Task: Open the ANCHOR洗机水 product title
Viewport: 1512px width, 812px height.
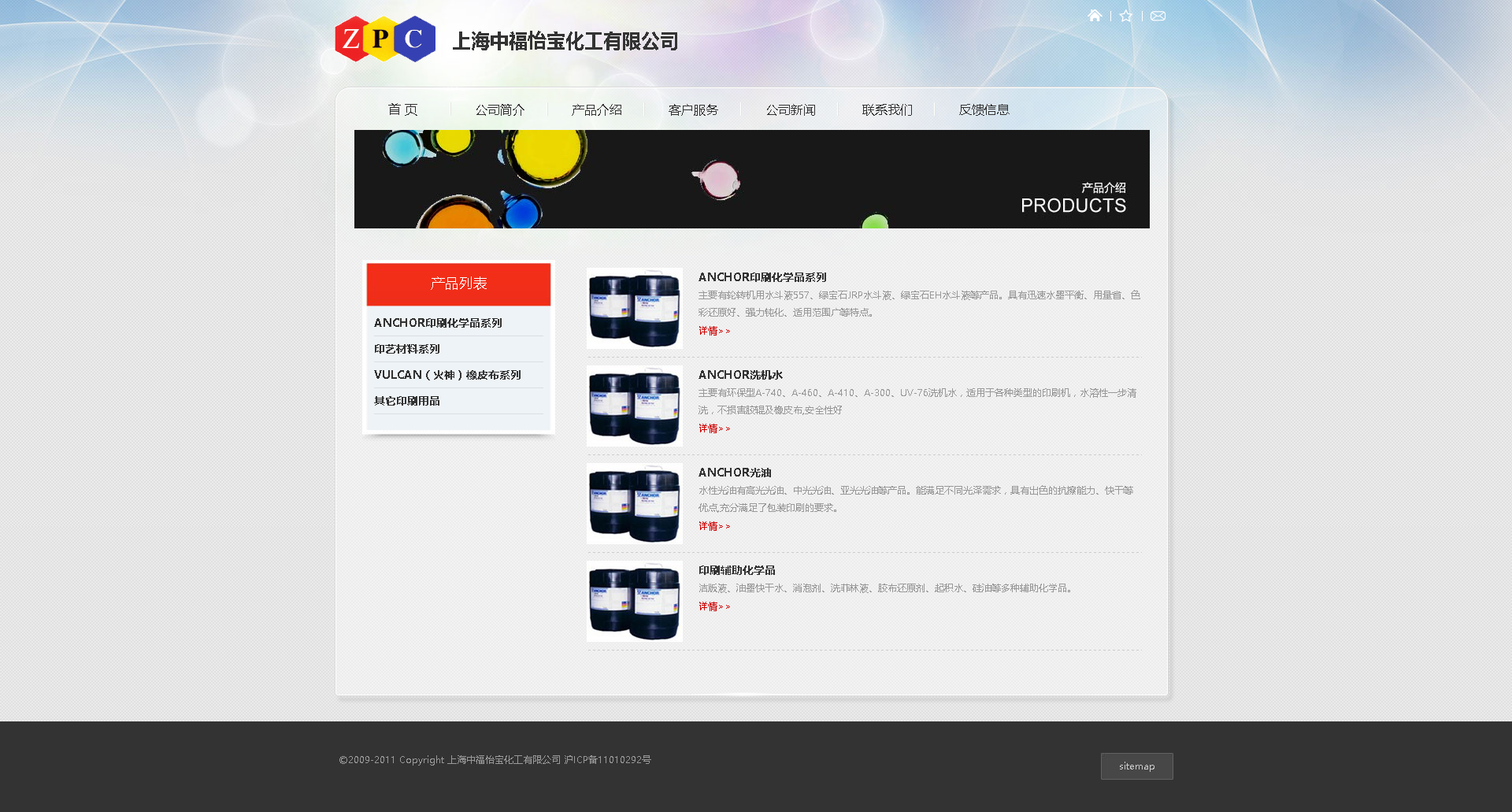Action: (740, 375)
